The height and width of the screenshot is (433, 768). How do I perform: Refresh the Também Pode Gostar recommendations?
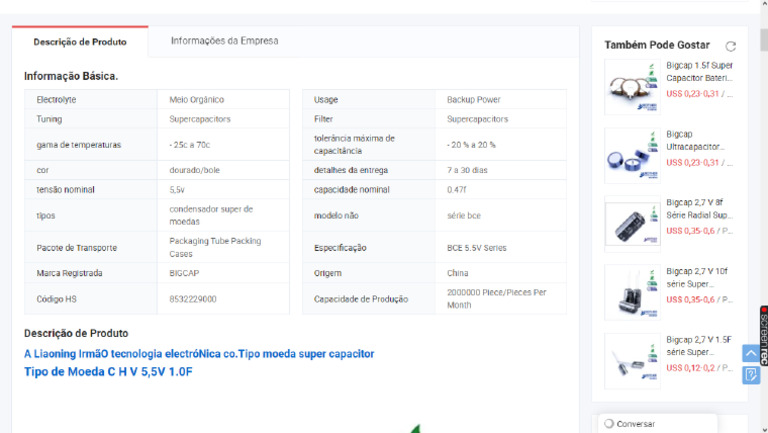coord(730,46)
